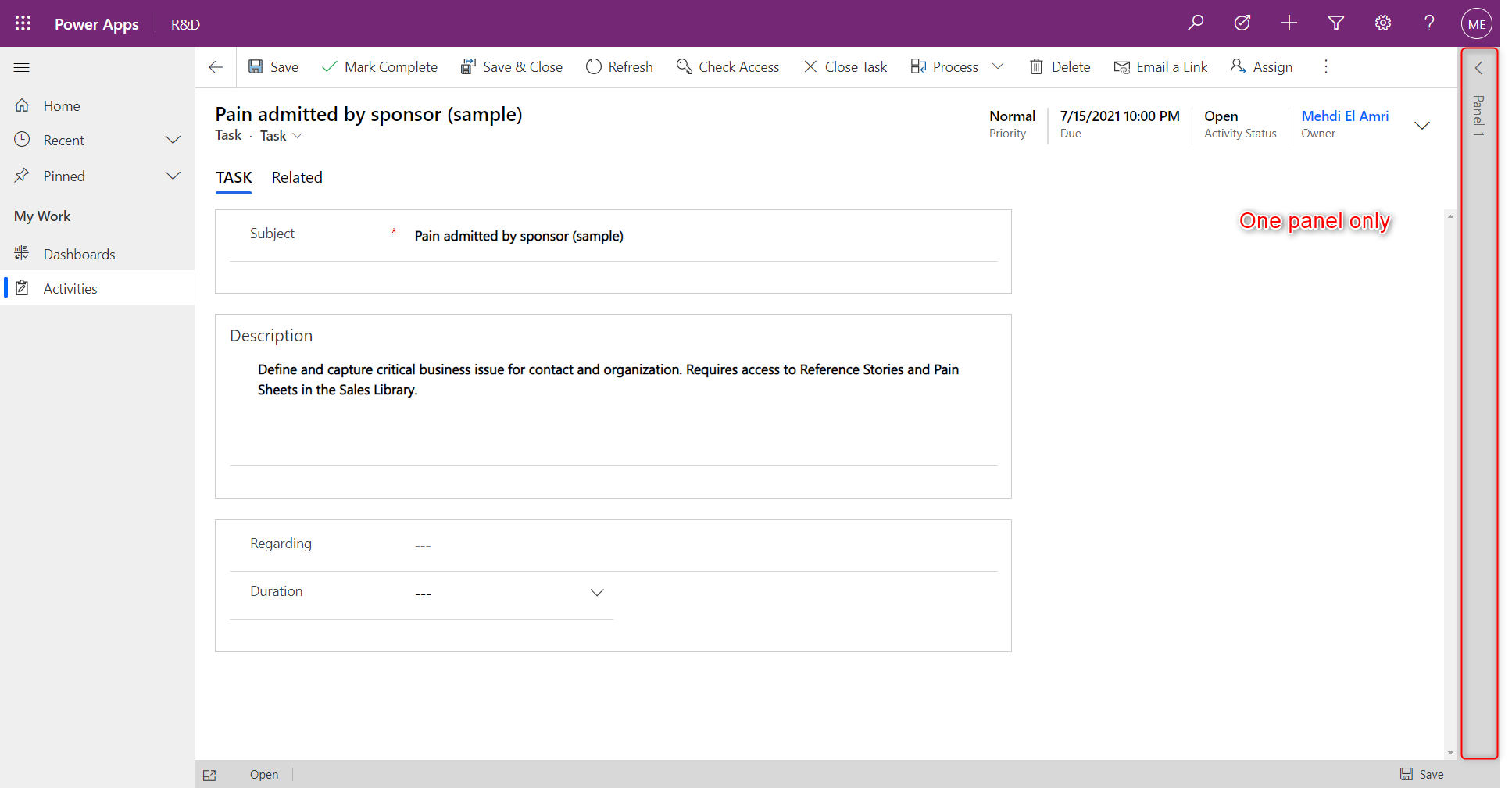This screenshot has width=1512, height=788.
Task: Open the Power Apps app launcher waffle
Action: 23,23
